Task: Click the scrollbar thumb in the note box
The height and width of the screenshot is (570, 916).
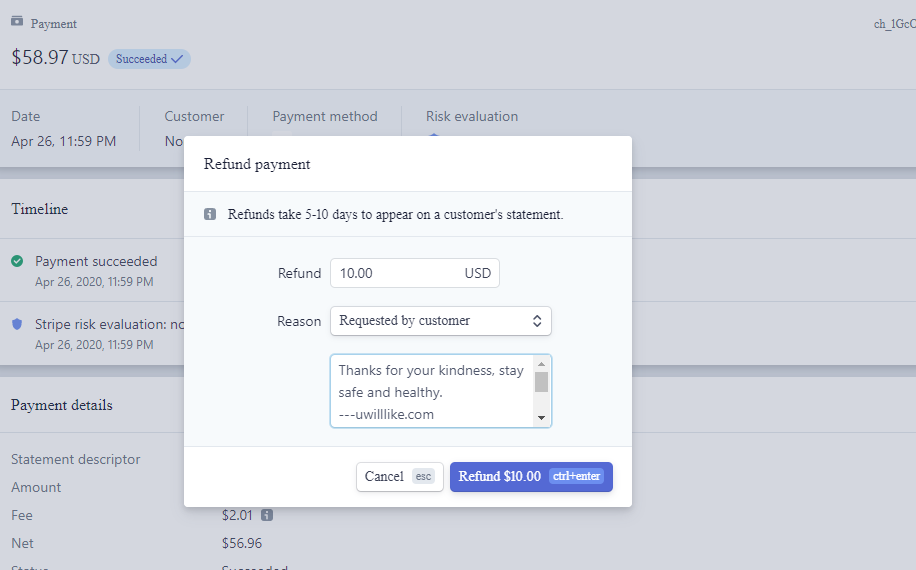Action: (x=541, y=382)
